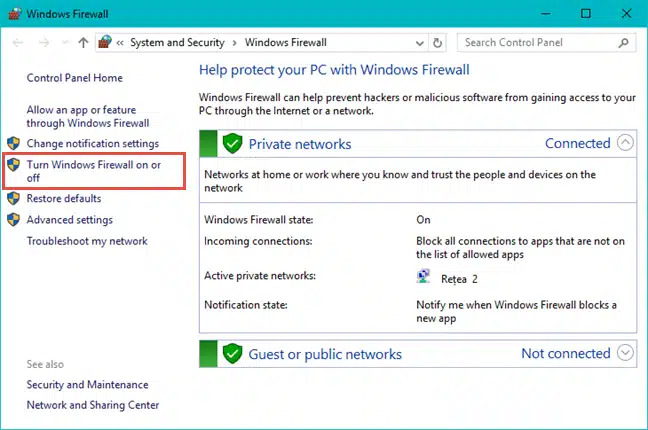Open Change notification settings link
This screenshot has height=430, width=648.
(92, 144)
